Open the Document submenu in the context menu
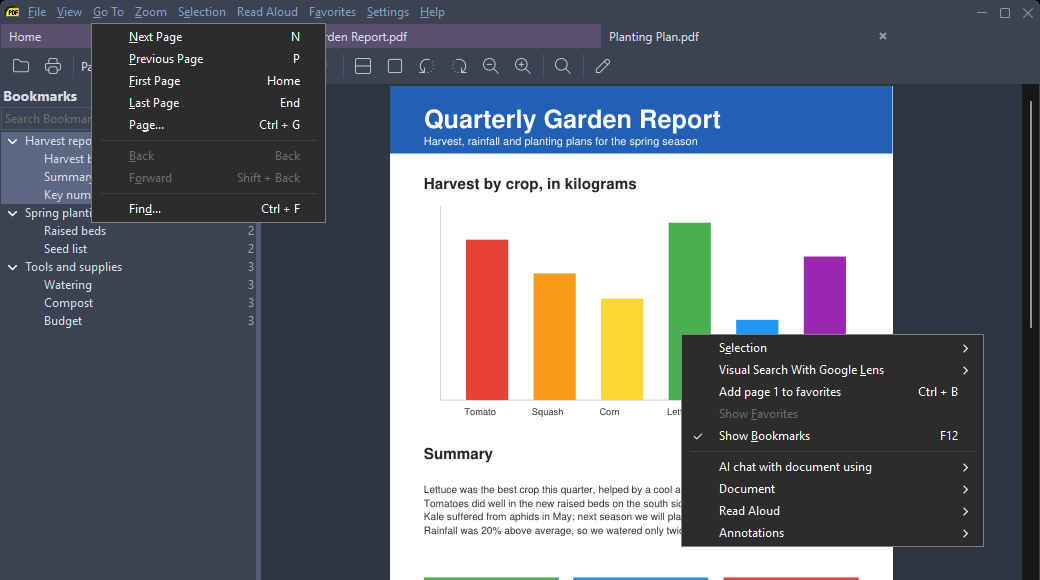The width and height of the screenshot is (1040, 580). 832,488
